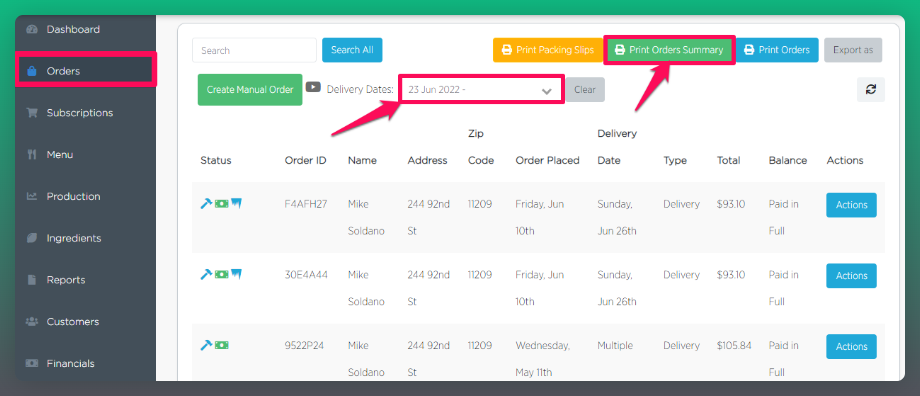The image size is (920, 396).
Task: Open the Delivery Dates dropdown
Action: (x=481, y=90)
